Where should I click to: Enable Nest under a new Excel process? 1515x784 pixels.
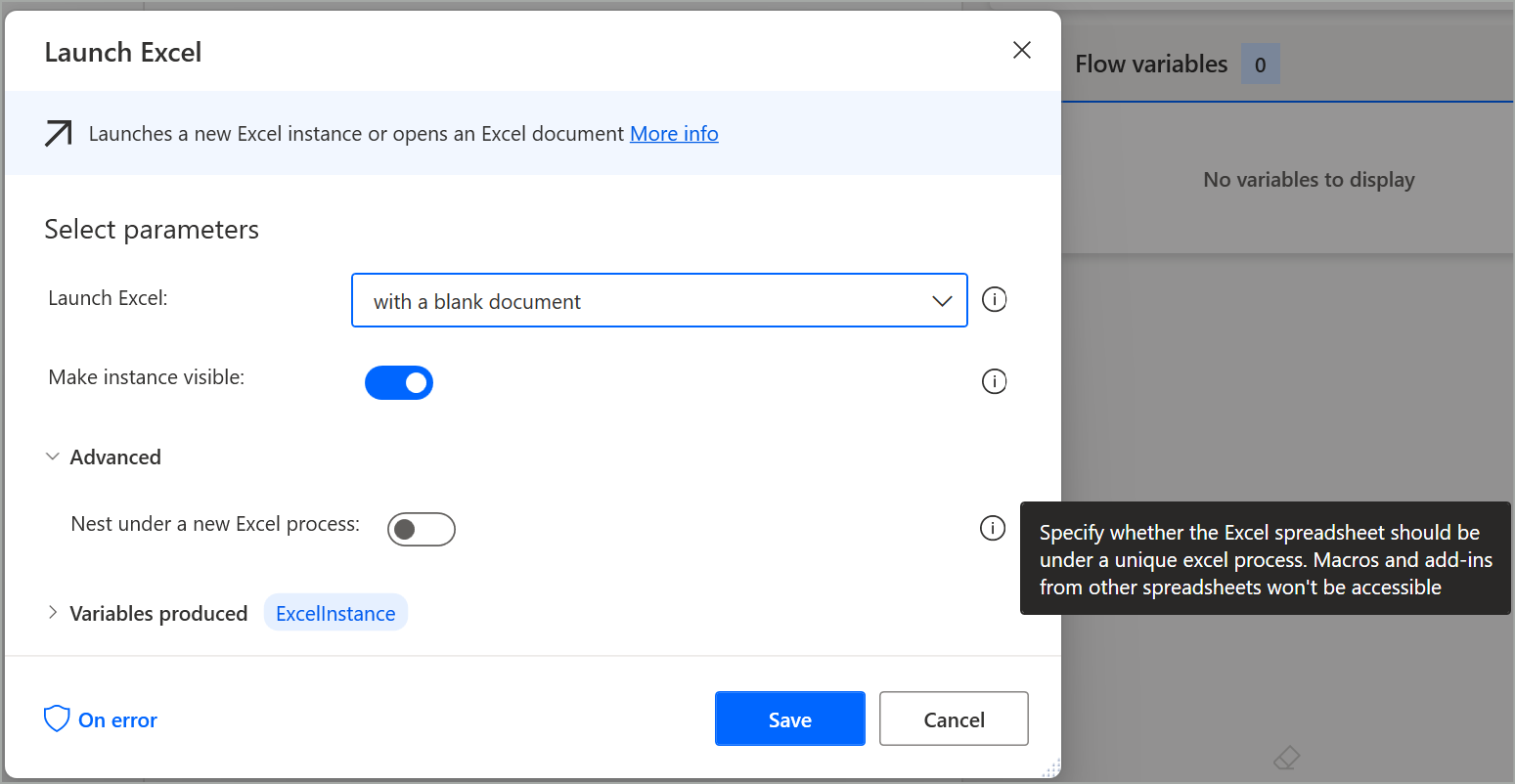click(422, 529)
